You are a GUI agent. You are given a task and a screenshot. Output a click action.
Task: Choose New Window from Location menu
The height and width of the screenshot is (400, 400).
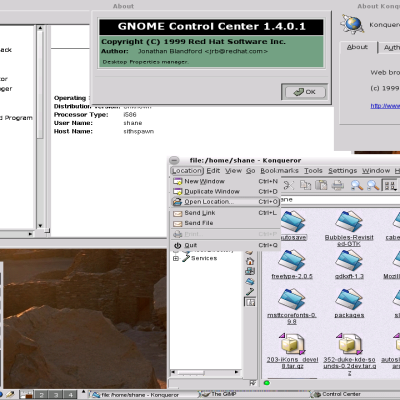click(x=225, y=181)
